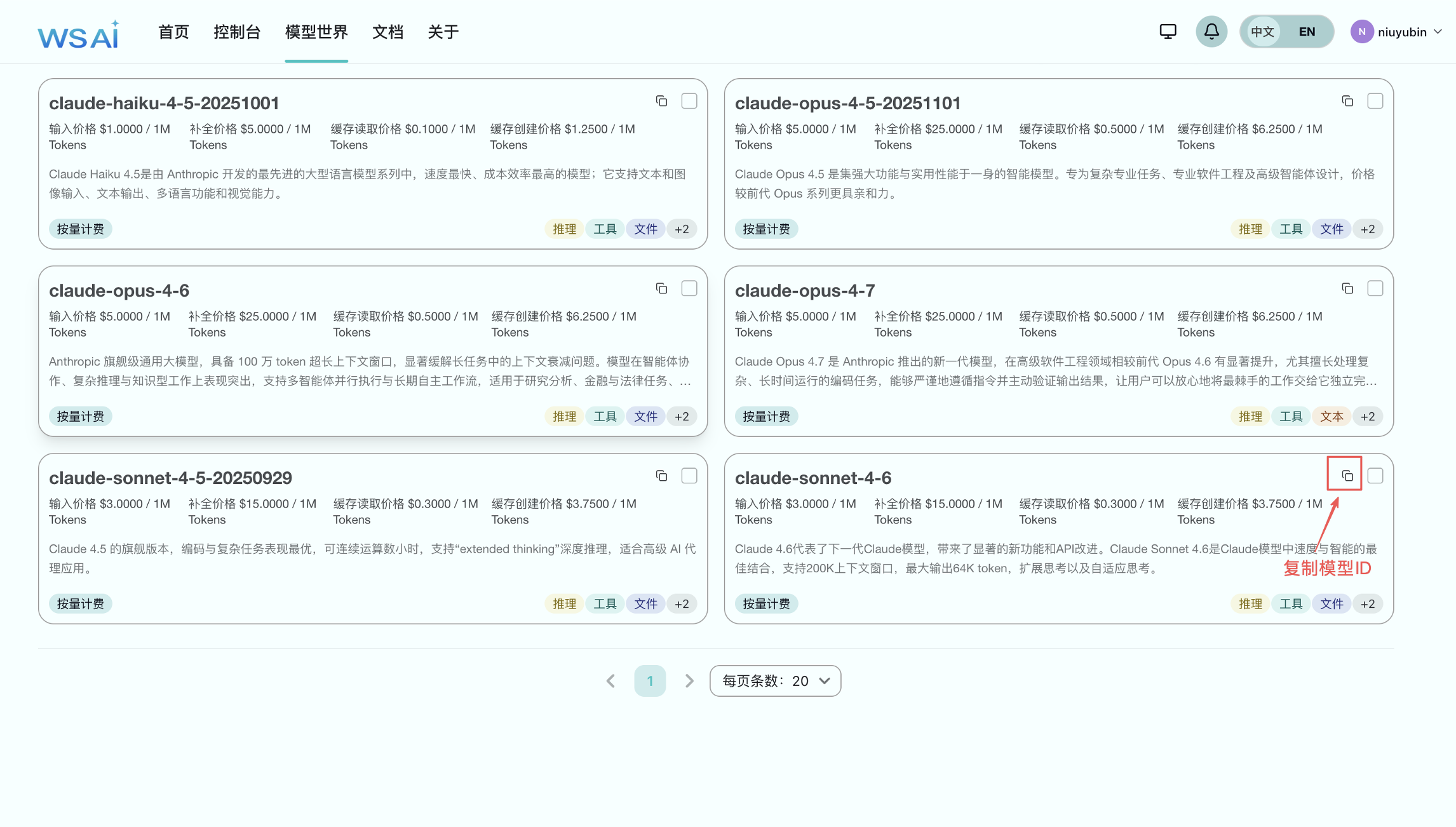Click 按量计费 badge on claude-sonnet-4-5-20250929
Screen dimensions: 1456x827
81,604
